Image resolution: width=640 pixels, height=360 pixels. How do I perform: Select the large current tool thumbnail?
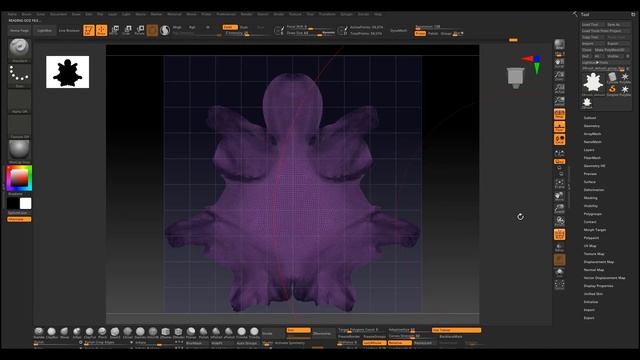point(593,83)
